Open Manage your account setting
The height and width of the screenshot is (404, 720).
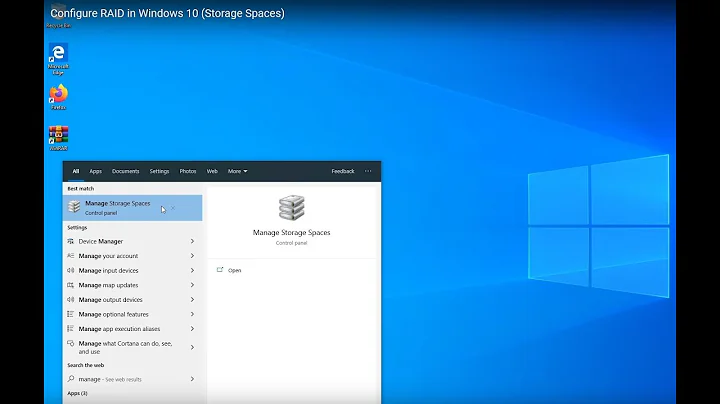tap(108, 256)
